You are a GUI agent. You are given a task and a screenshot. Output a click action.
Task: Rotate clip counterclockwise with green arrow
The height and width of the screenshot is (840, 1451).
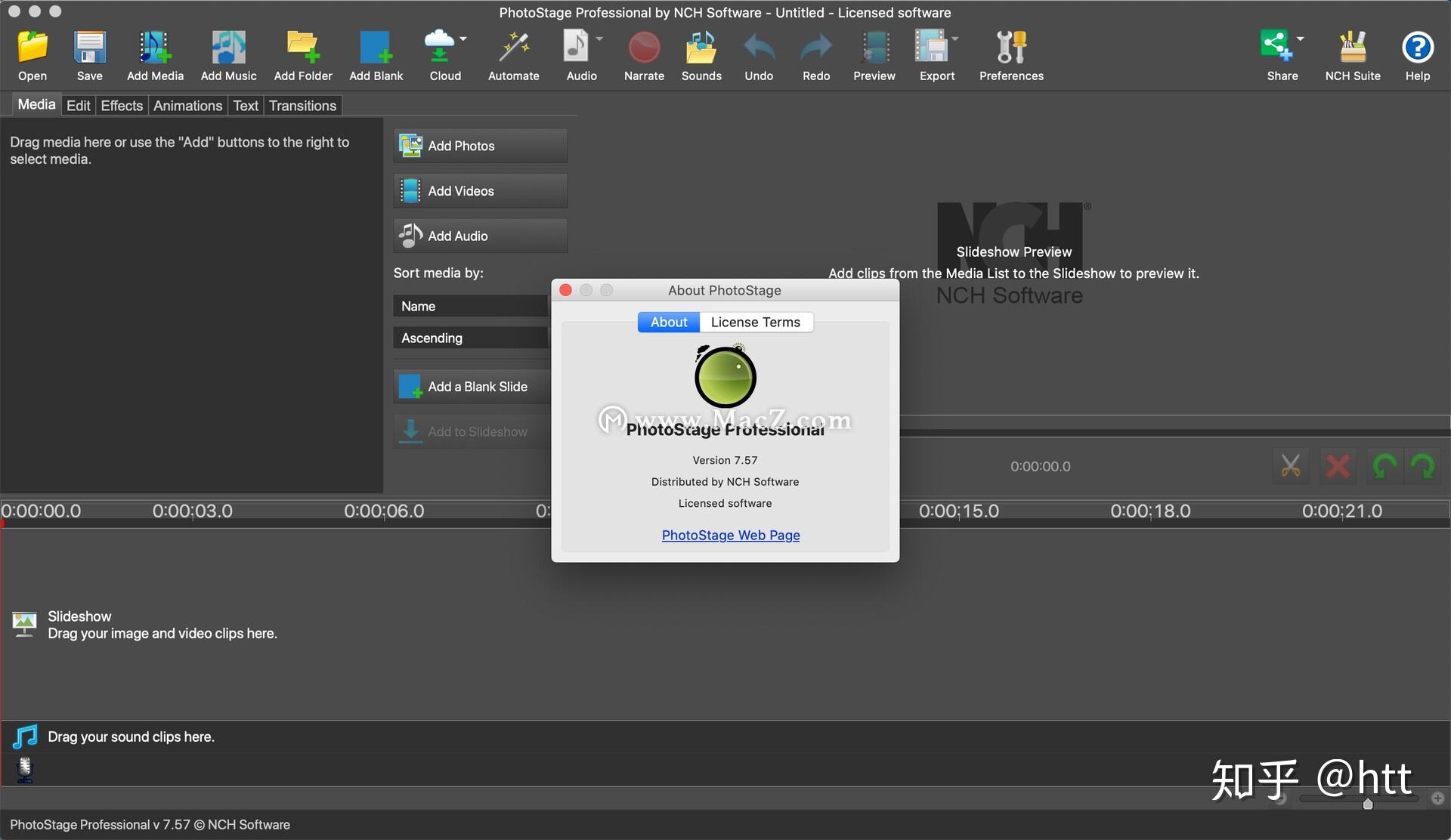pyautogui.click(x=1384, y=466)
